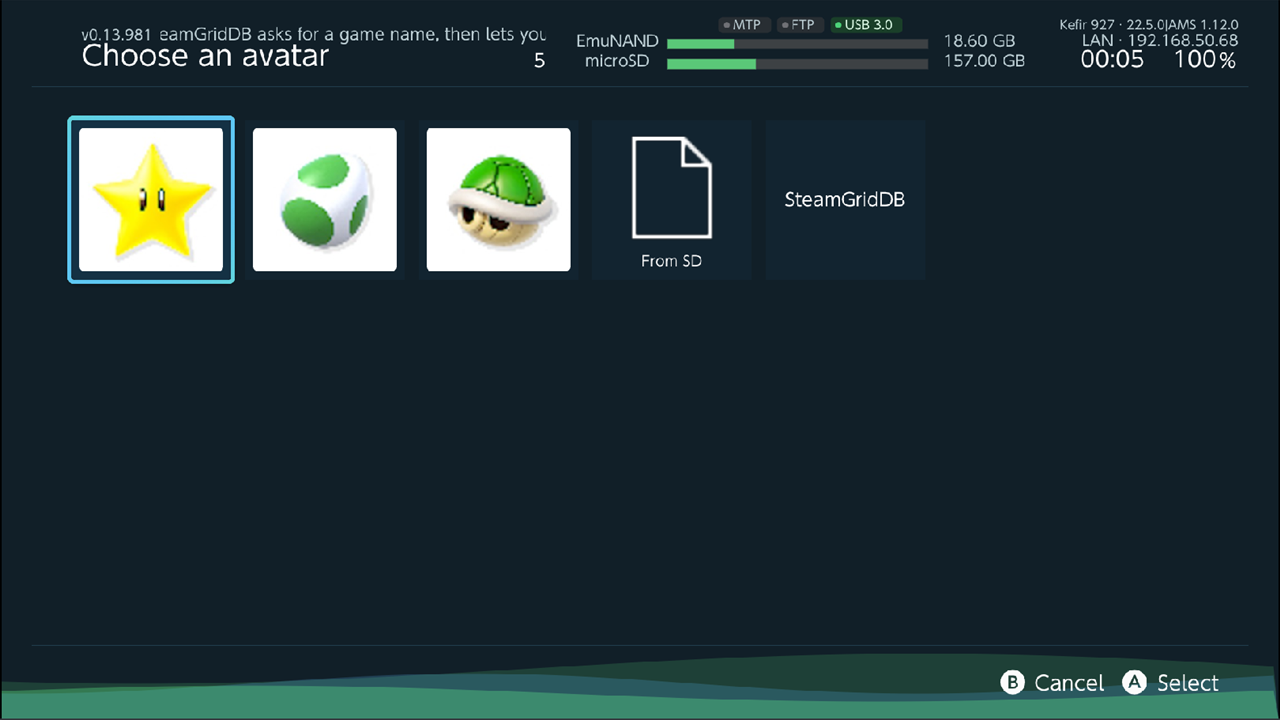
Task: Select the yellow star avatar
Action: click(x=151, y=199)
